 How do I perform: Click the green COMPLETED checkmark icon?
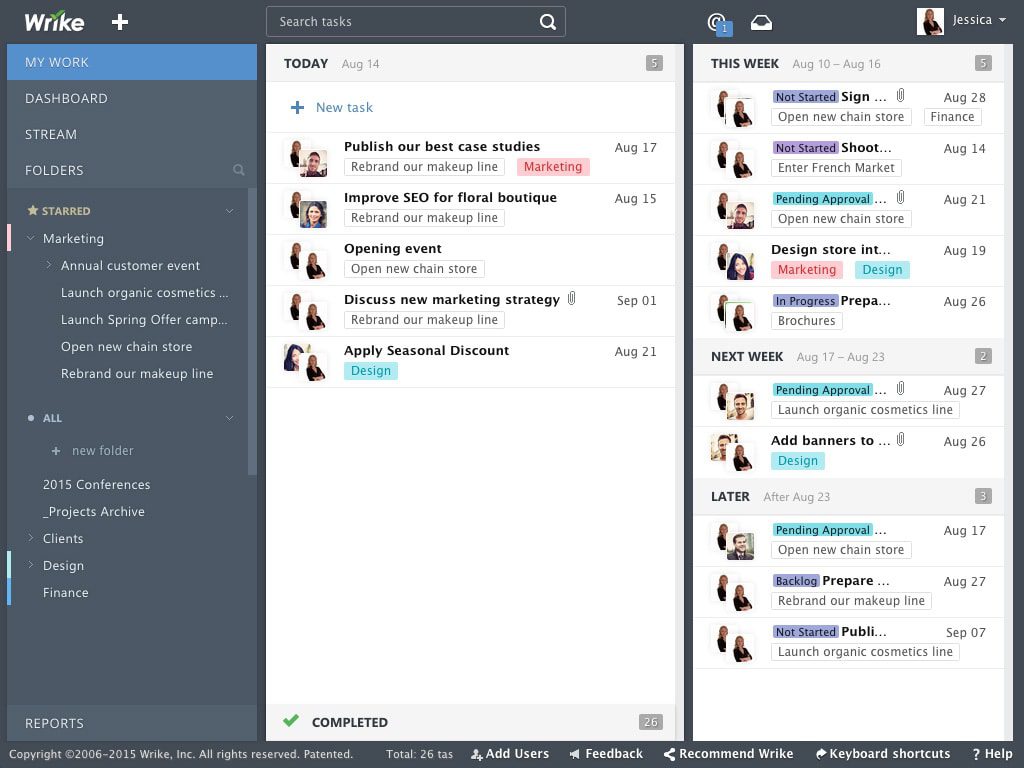click(291, 721)
